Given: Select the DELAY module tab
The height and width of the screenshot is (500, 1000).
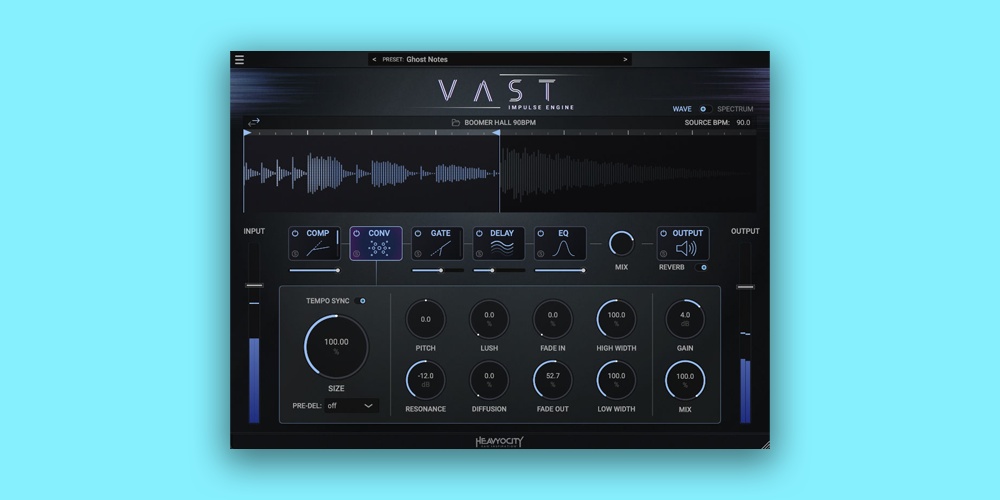Looking at the screenshot, I should click(500, 244).
